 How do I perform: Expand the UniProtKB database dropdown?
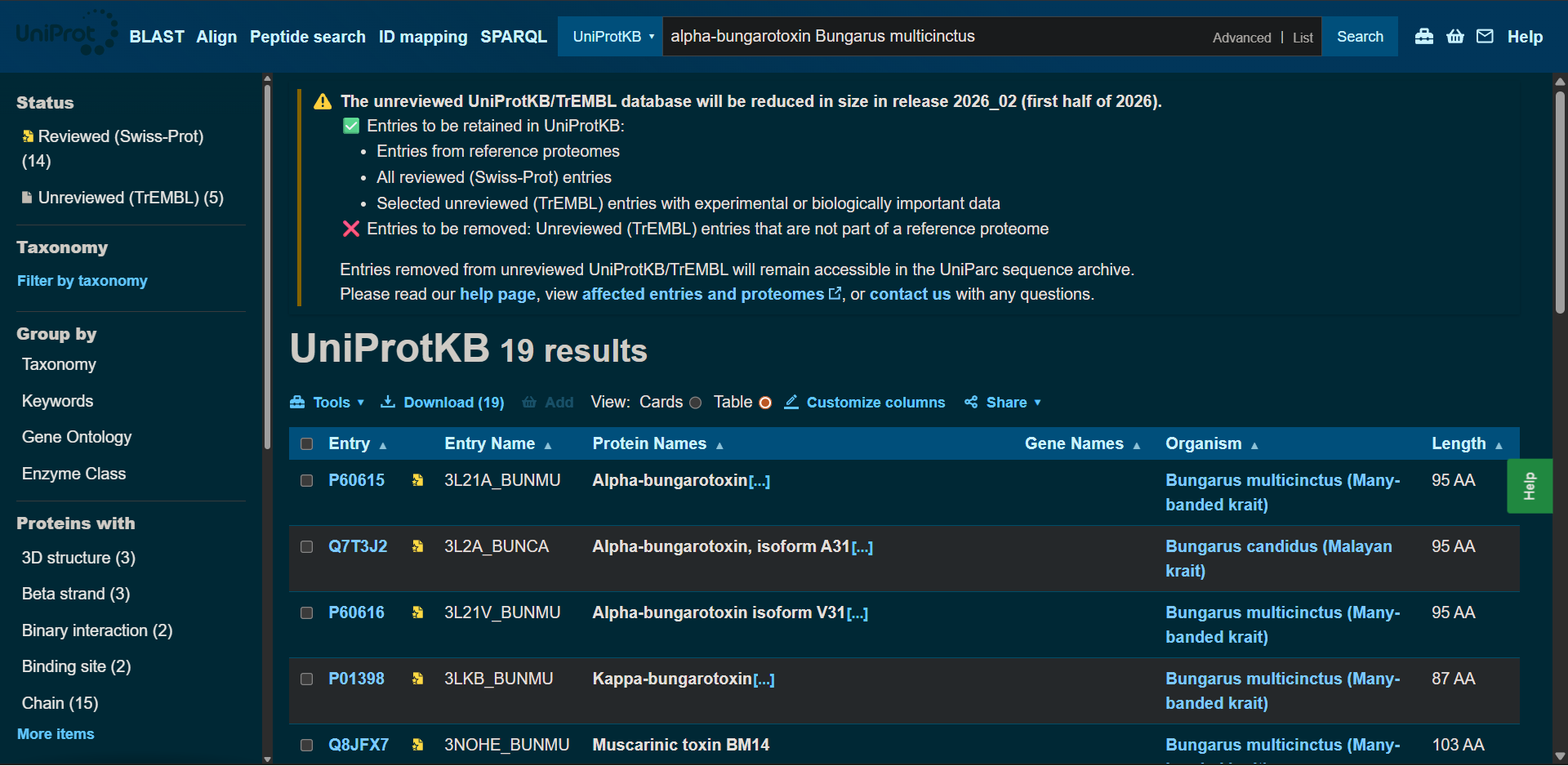pos(612,37)
